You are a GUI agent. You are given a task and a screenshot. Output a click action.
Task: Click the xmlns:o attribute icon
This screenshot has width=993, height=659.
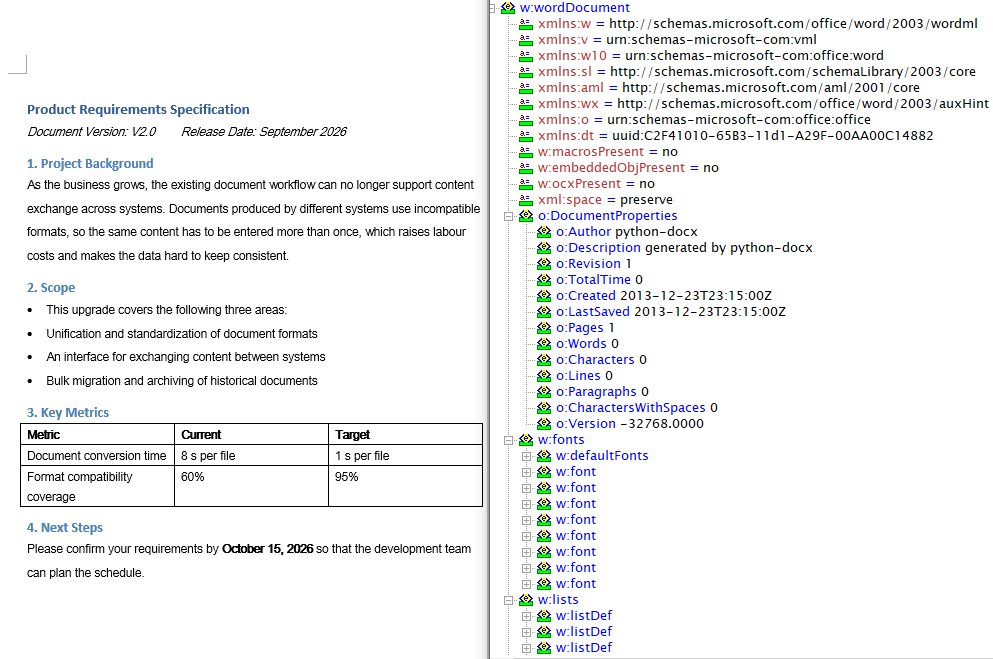[x=526, y=120]
